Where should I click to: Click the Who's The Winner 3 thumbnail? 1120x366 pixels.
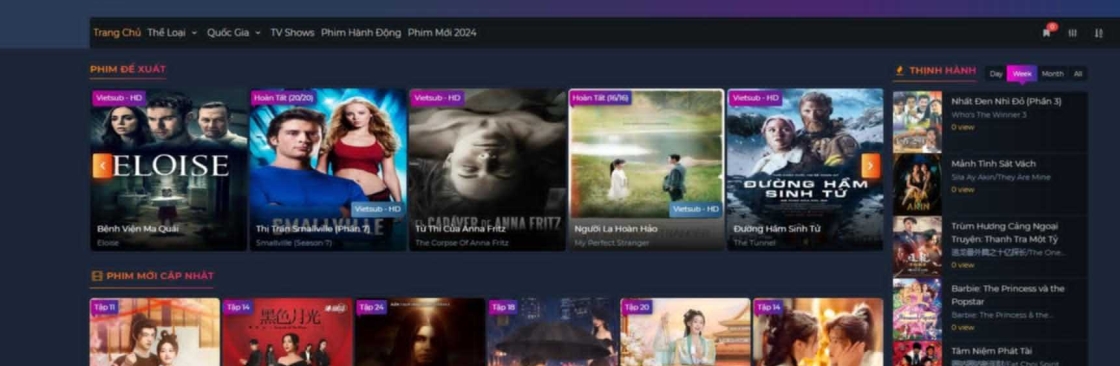coord(917,122)
